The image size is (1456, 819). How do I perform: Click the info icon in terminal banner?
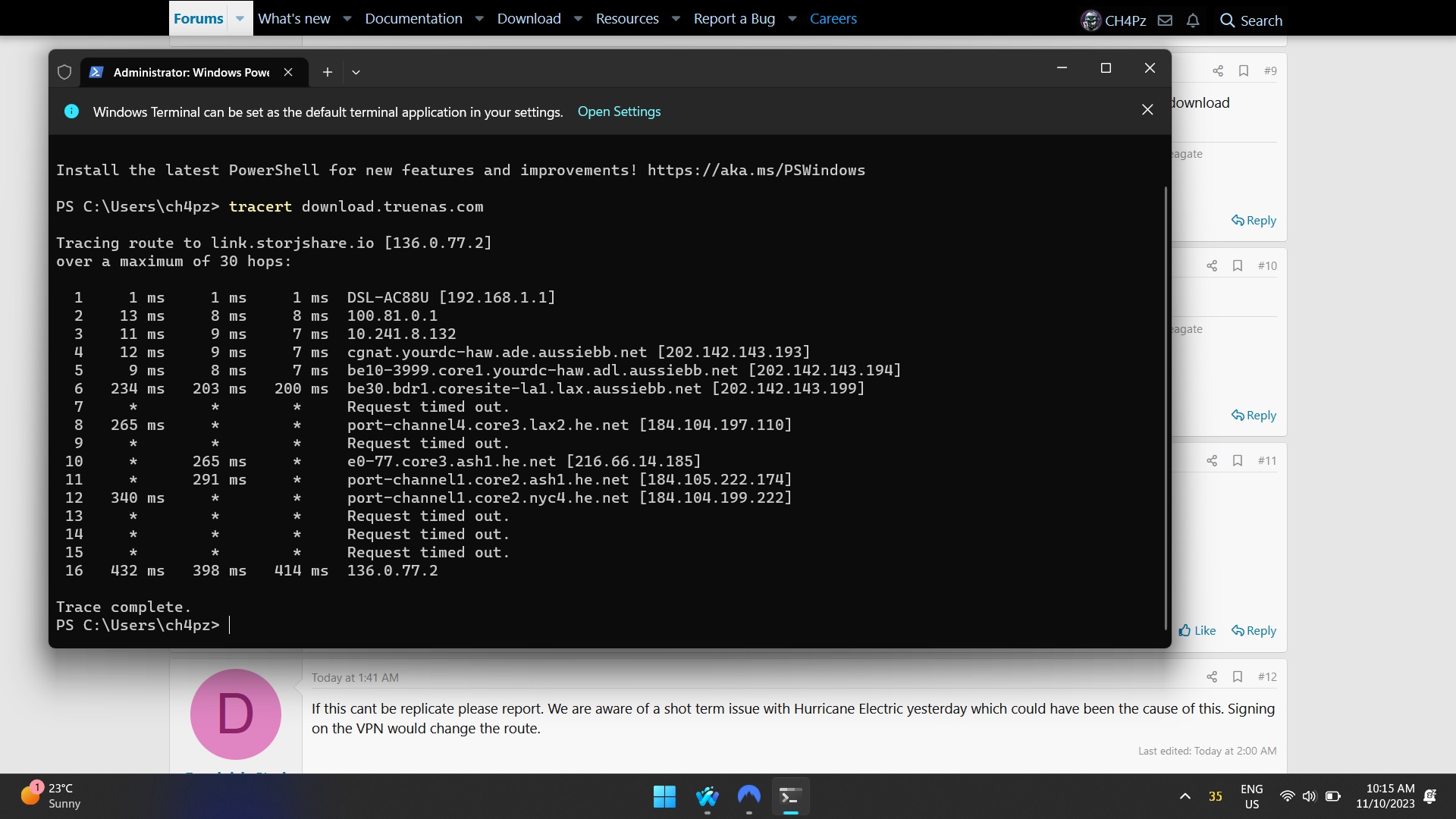pyautogui.click(x=71, y=111)
